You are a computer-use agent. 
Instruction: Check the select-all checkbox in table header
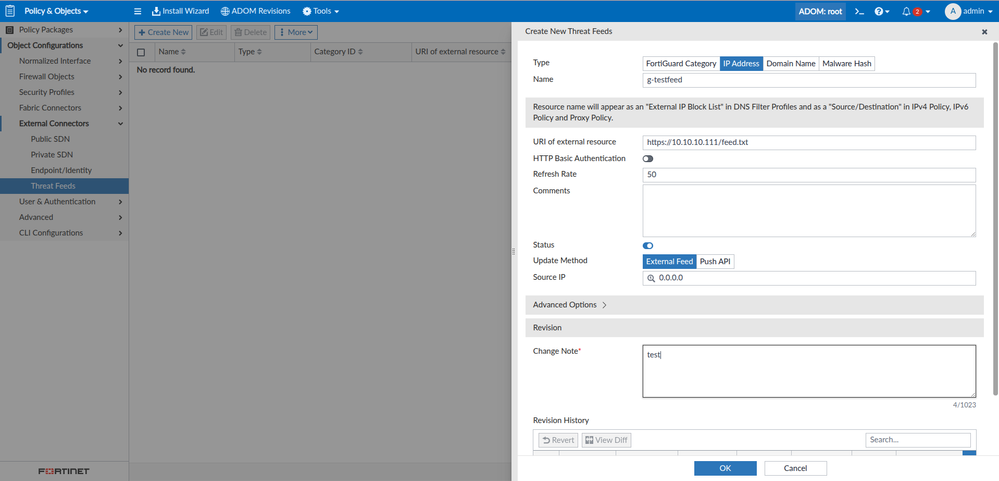click(x=141, y=51)
